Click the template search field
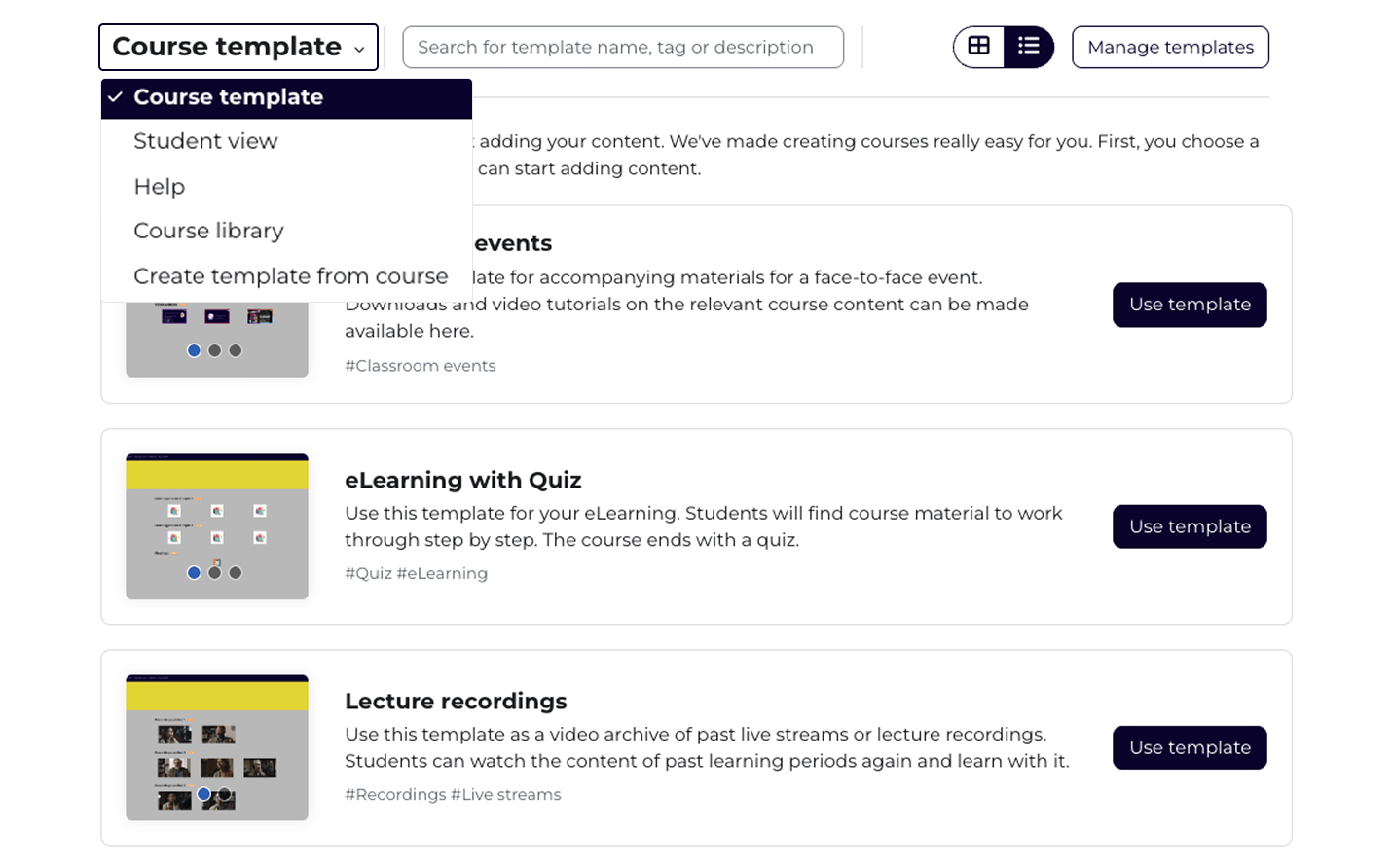This screenshot has width=1392, height=868. 623,47
